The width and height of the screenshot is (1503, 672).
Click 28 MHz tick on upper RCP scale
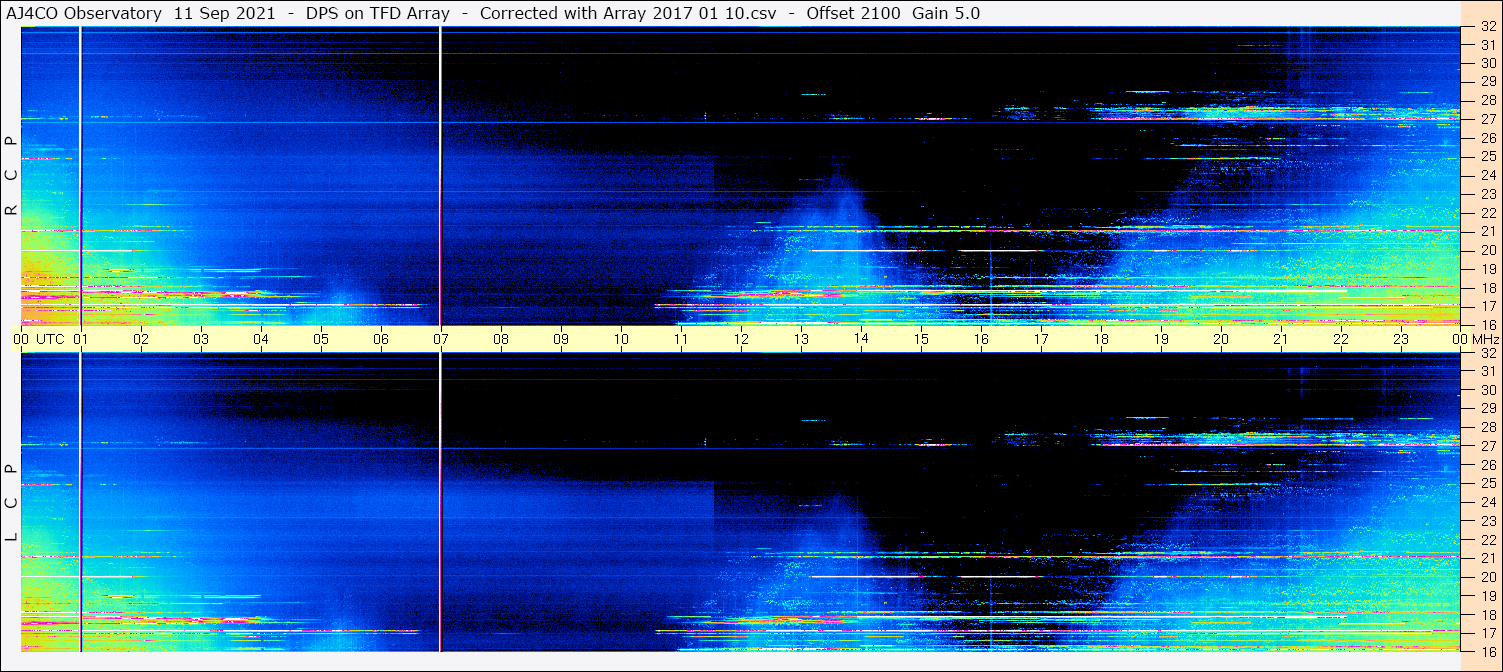click(x=1487, y=100)
